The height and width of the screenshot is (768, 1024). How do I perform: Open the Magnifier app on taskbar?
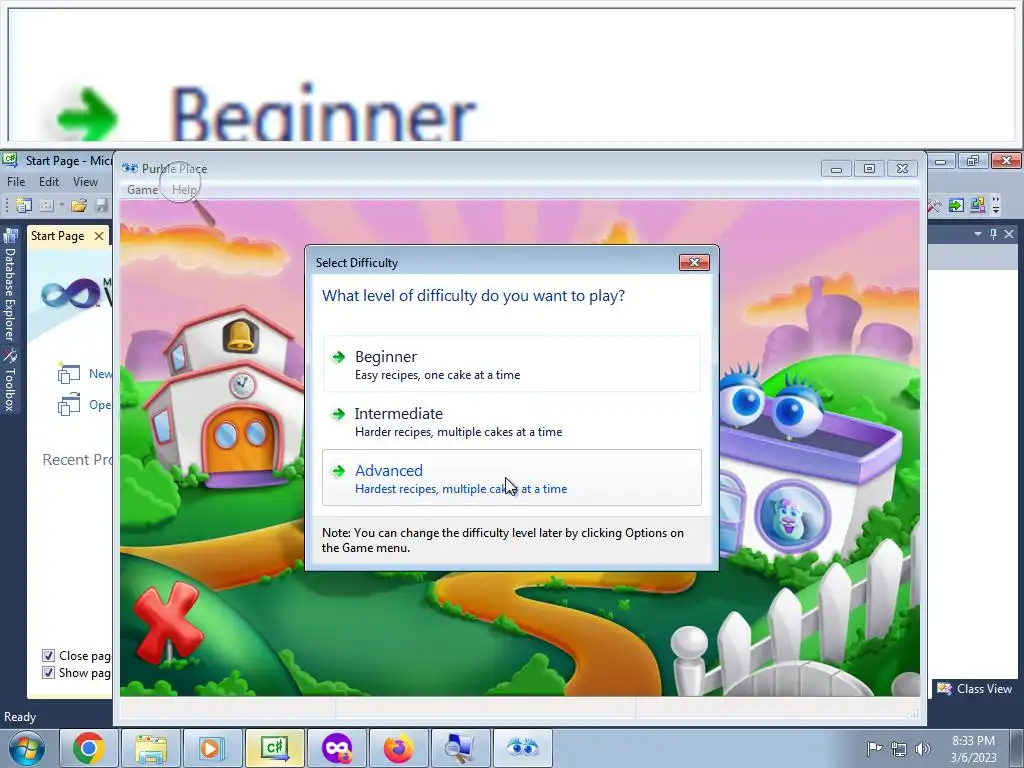(x=460, y=748)
